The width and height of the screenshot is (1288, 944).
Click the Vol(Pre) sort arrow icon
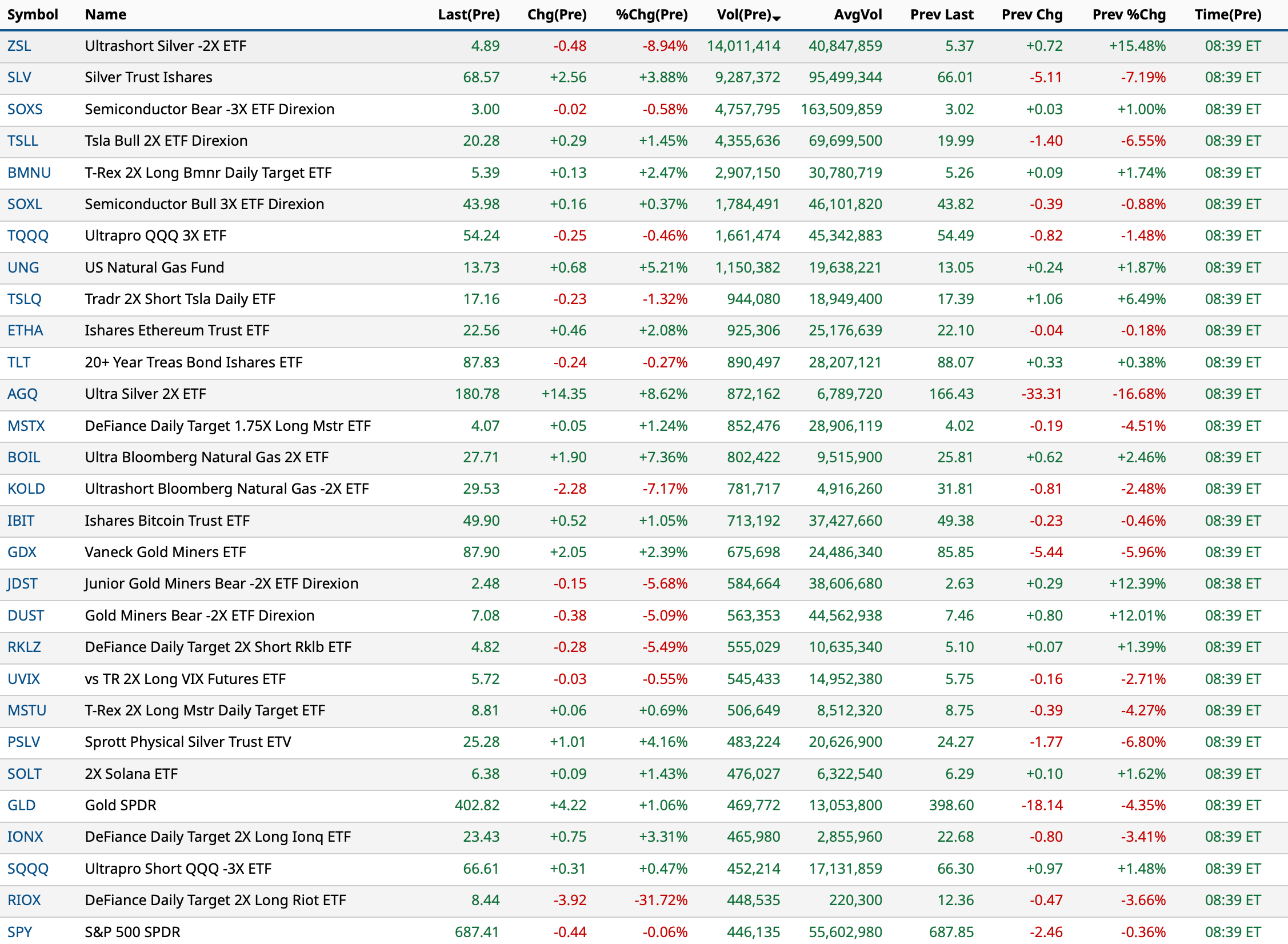click(777, 18)
